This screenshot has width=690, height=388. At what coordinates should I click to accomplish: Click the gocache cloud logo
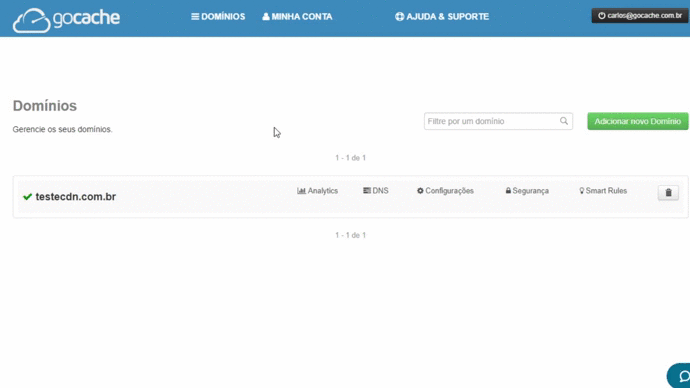(x=66, y=19)
